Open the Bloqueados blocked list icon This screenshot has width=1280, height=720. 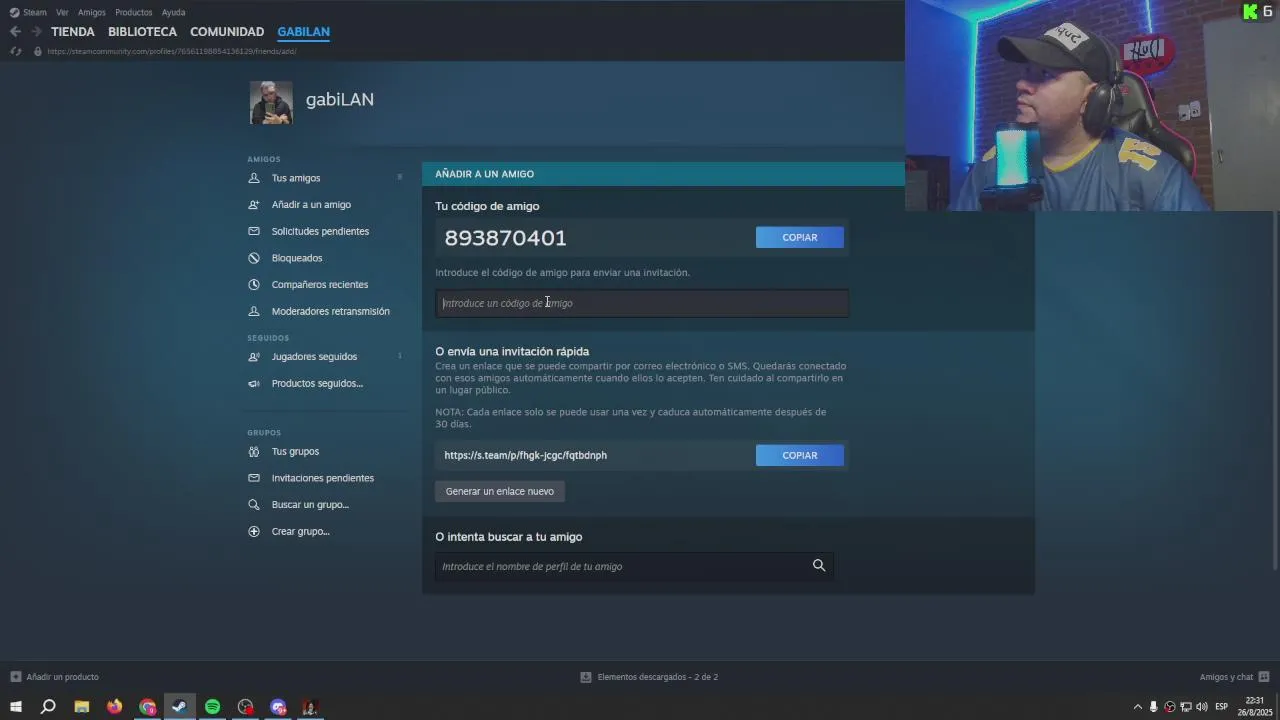click(x=254, y=258)
